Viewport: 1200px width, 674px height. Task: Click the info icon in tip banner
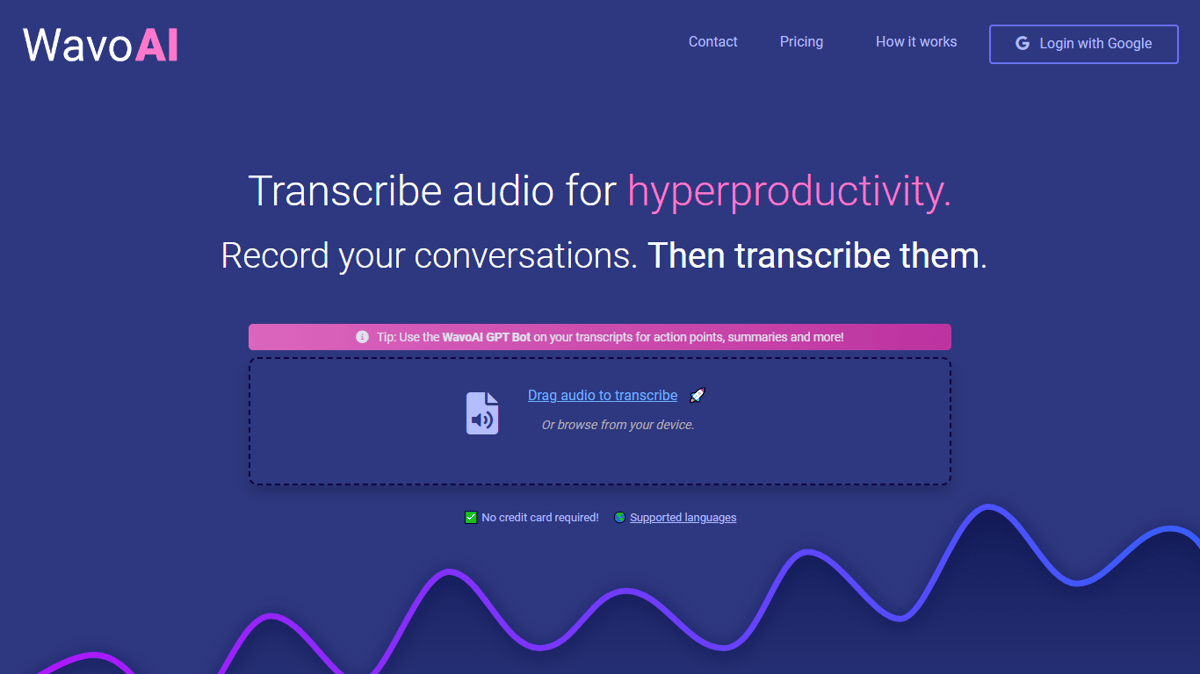coord(362,337)
